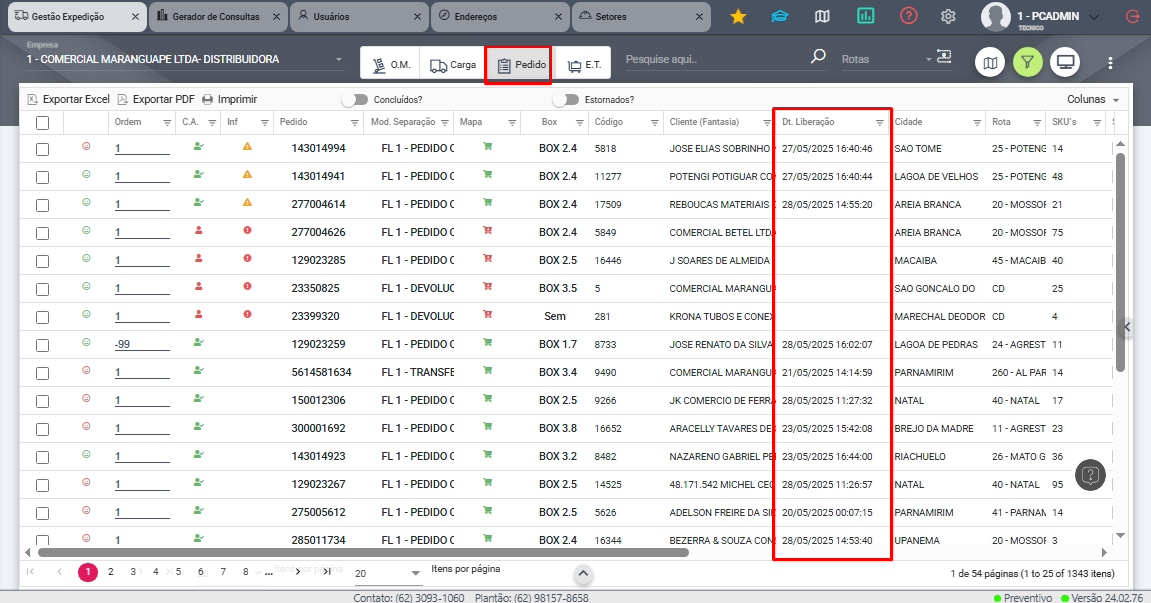Click the Exportar PDF button

(x=156, y=99)
